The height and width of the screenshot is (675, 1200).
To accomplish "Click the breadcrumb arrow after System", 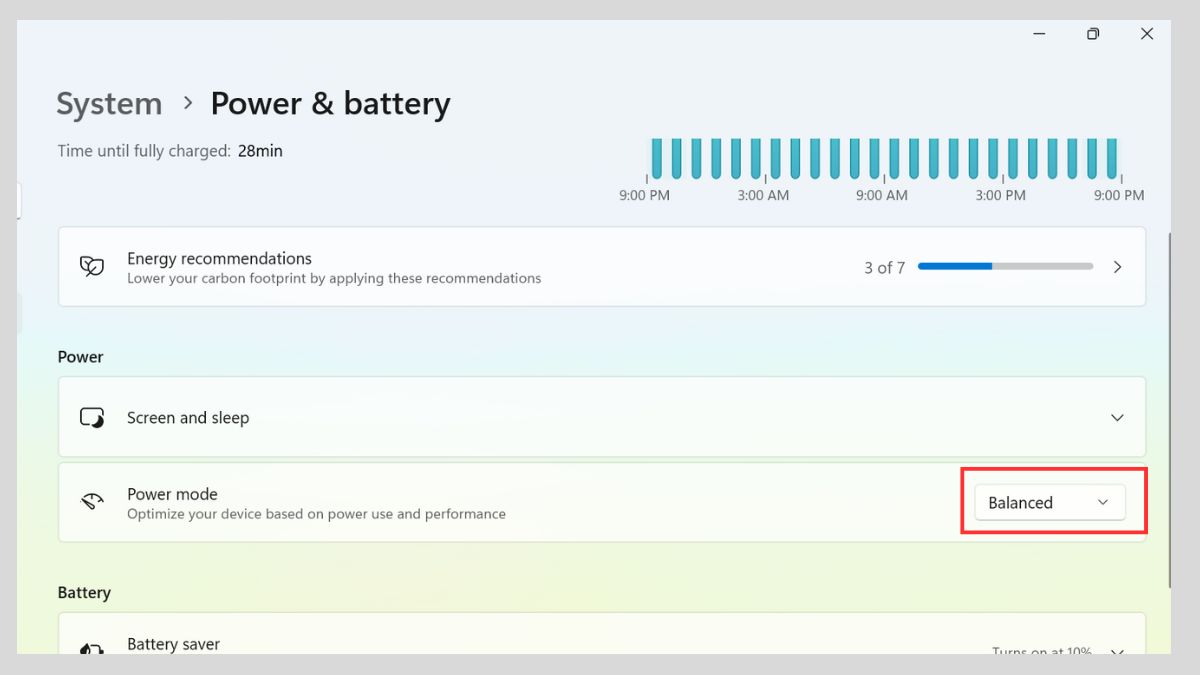I will 187,103.
